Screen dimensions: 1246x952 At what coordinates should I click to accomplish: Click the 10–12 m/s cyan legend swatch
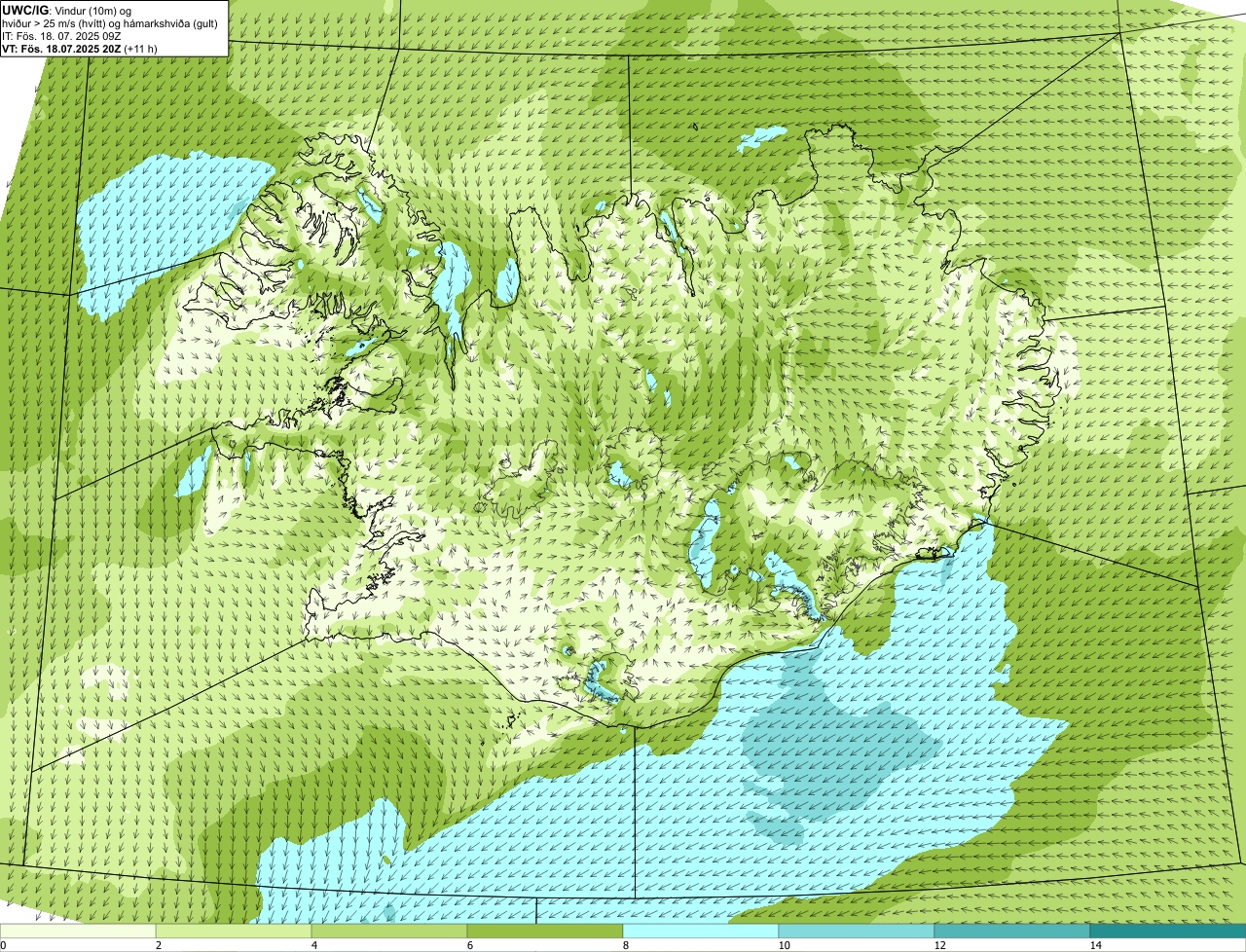click(x=857, y=931)
